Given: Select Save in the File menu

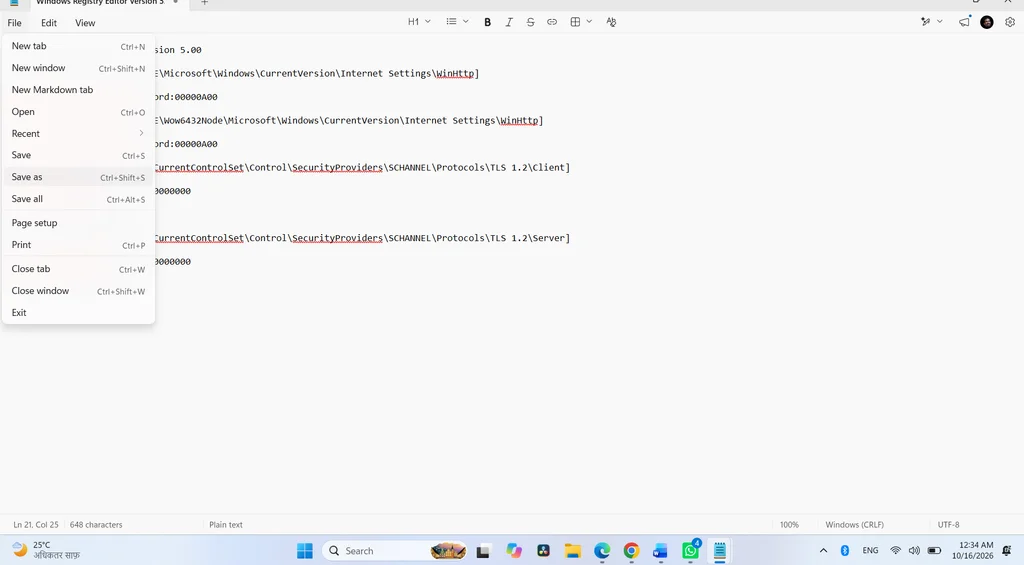Looking at the screenshot, I should 78,155.
